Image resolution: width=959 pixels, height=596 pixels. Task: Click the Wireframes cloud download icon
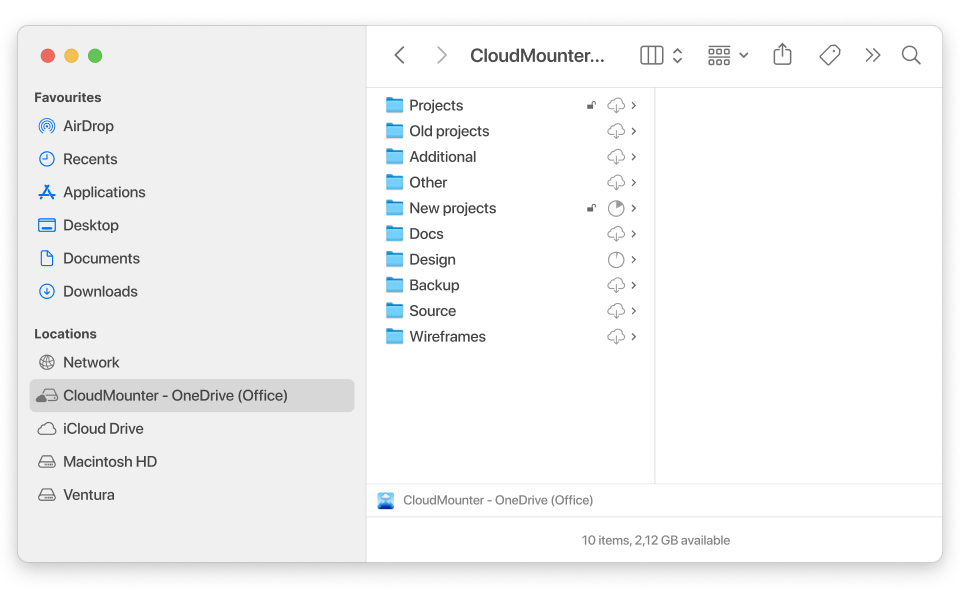616,337
